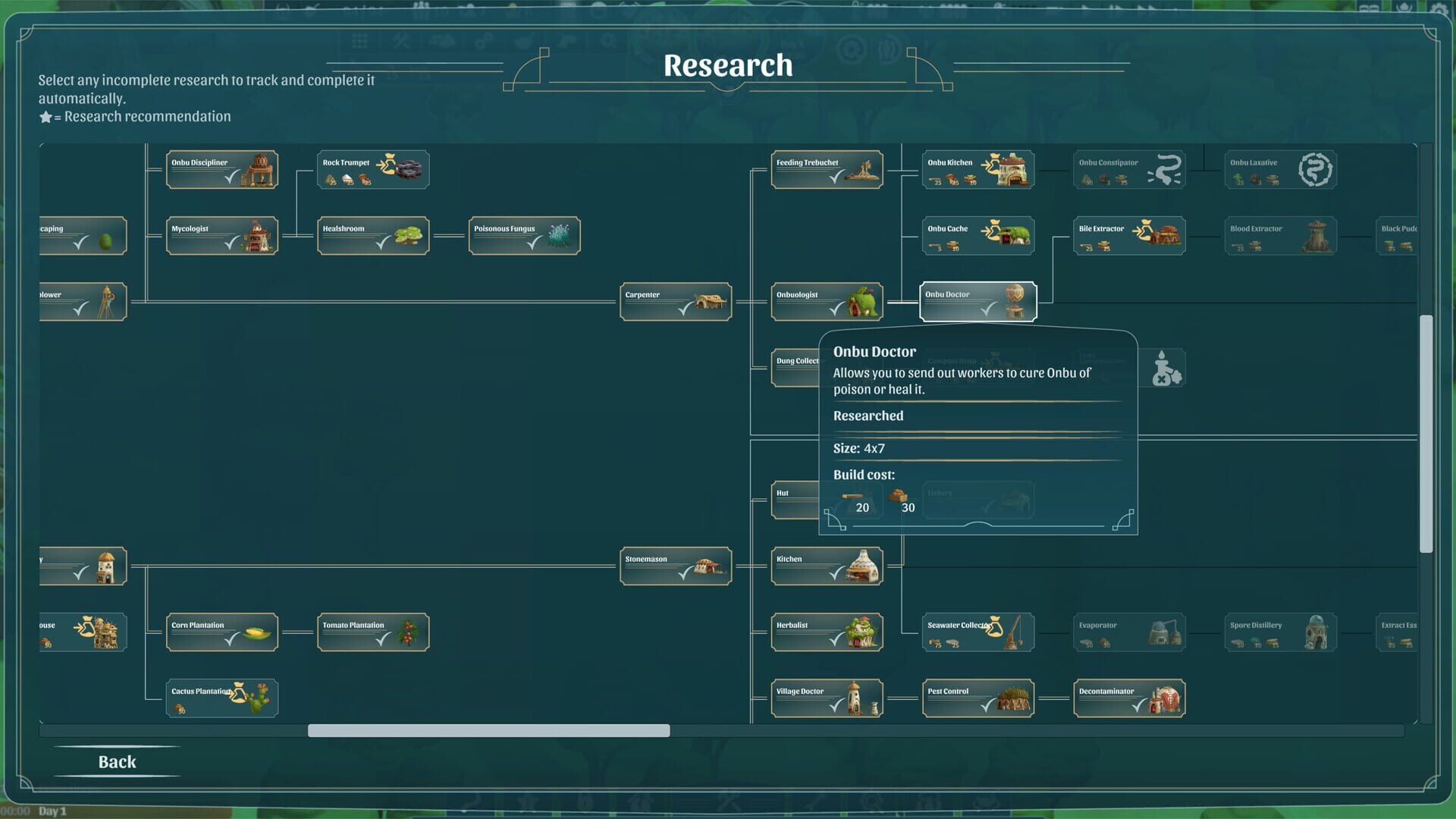
Task: Select the Onbu Laxative research
Action: [1280, 168]
